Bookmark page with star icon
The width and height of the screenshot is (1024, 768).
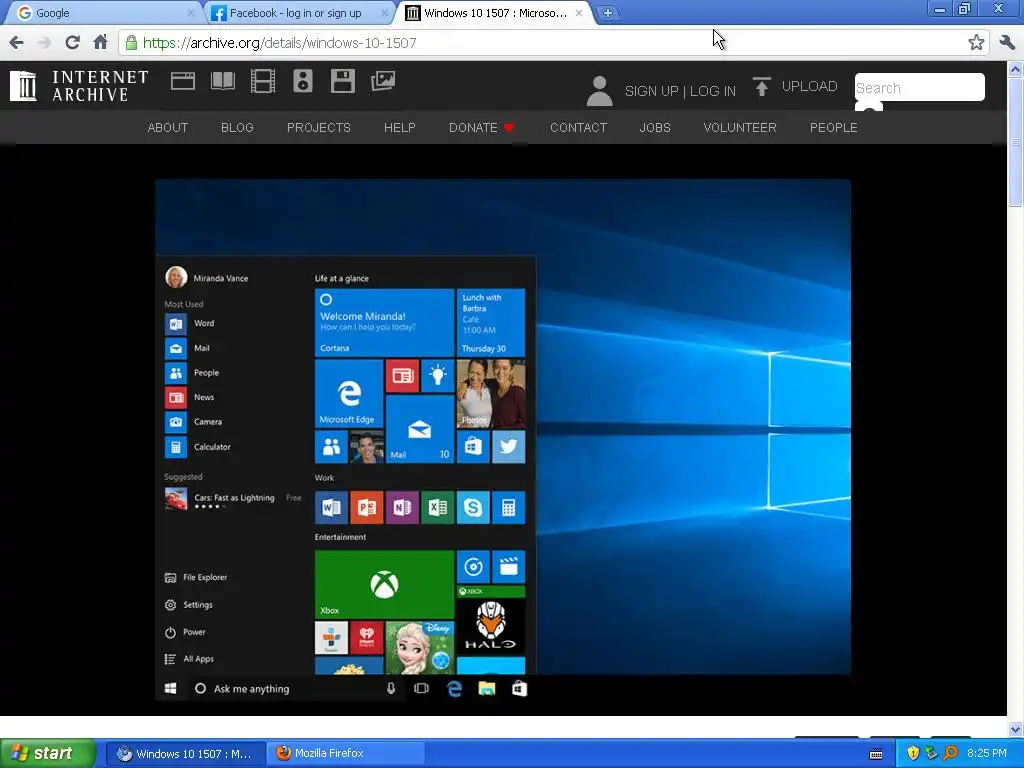(976, 43)
